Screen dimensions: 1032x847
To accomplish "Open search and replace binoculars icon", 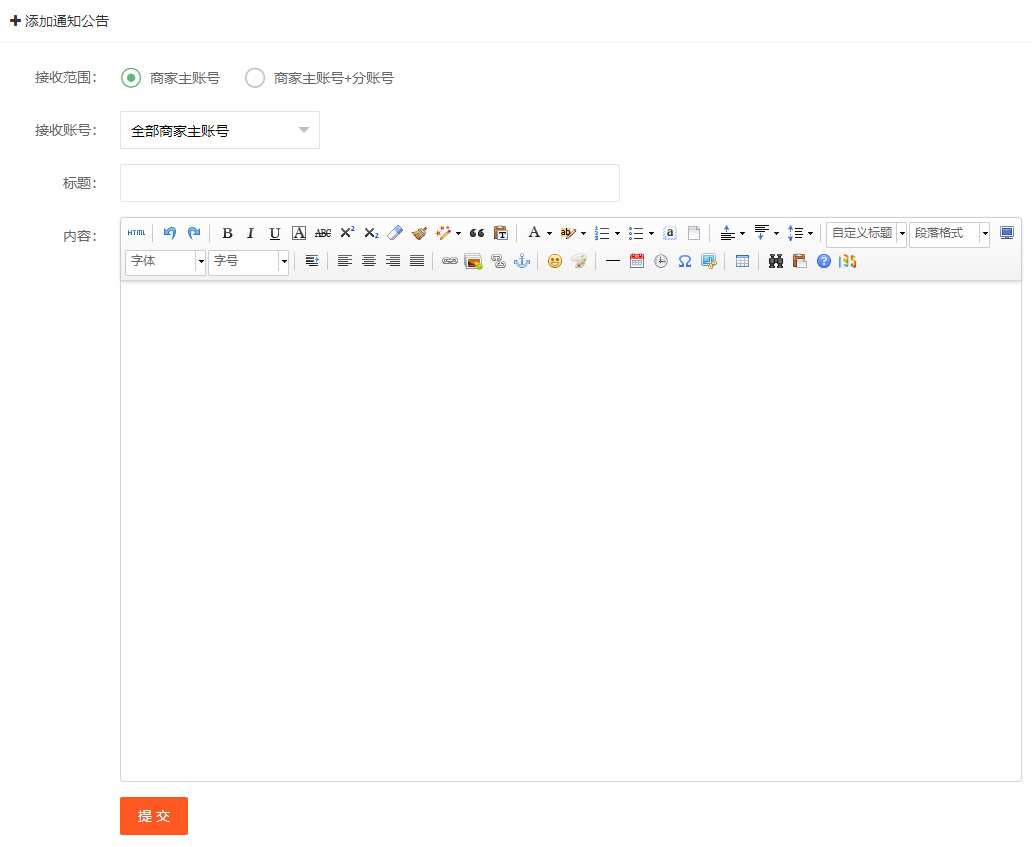I will point(775,261).
